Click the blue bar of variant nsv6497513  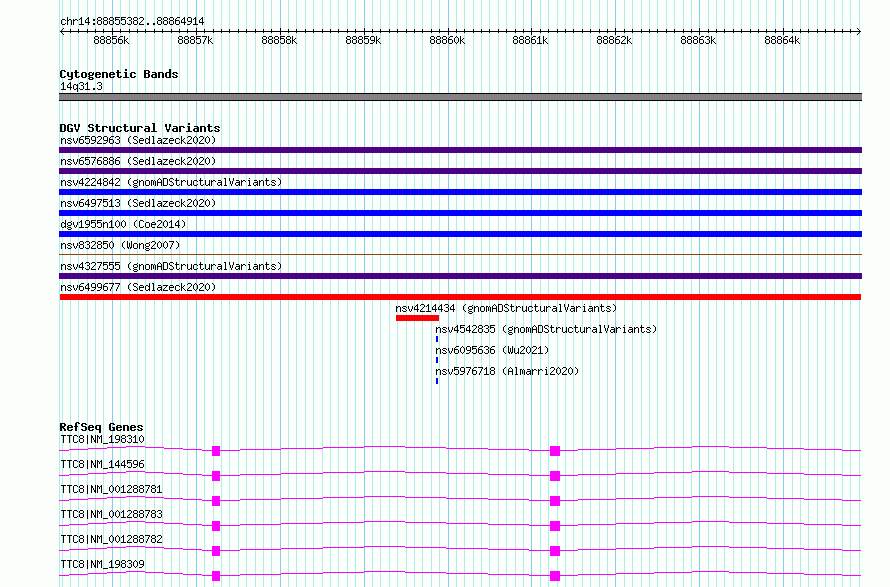pyautogui.click(x=460, y=213)
